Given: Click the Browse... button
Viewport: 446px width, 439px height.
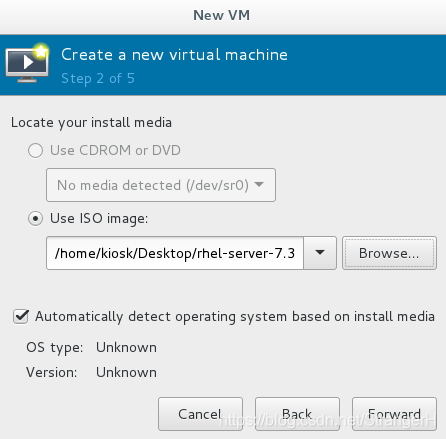Looking at the screenshot, I should 389,253.
